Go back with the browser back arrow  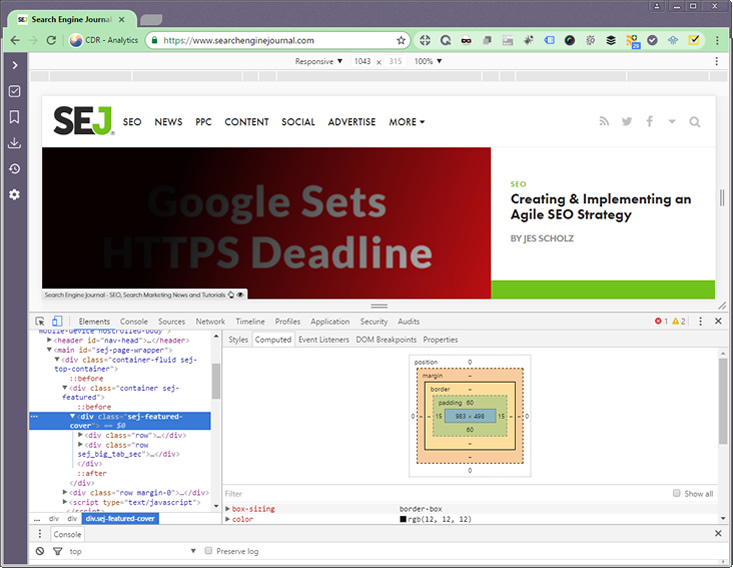coord(15,40)
